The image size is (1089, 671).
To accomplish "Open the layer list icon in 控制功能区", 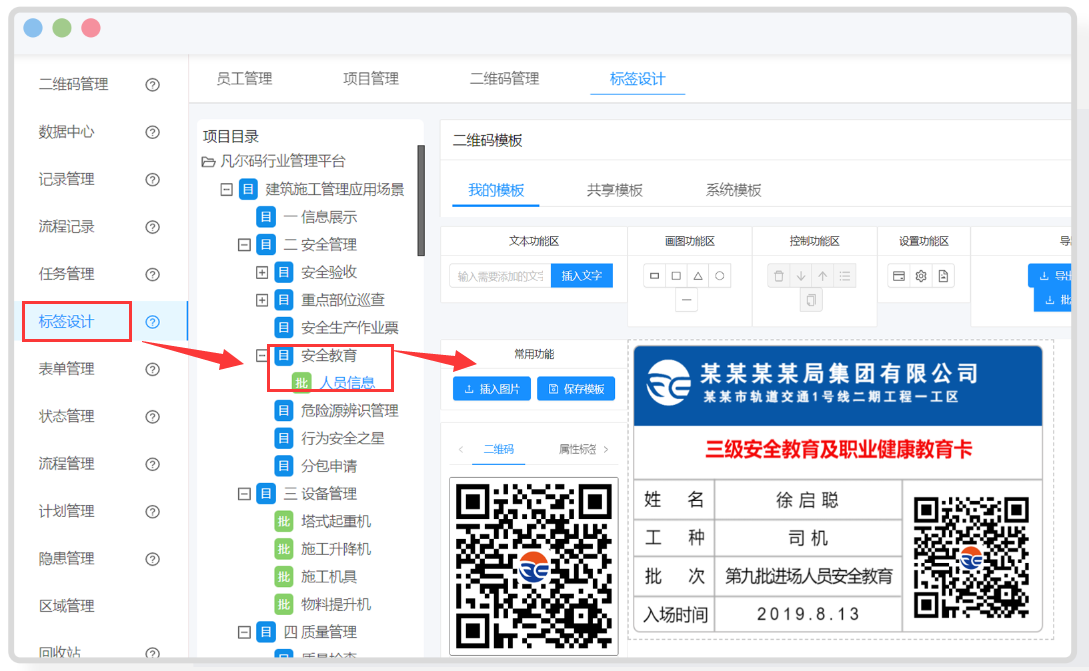I will pyautogui.click(x=845, y=275).
